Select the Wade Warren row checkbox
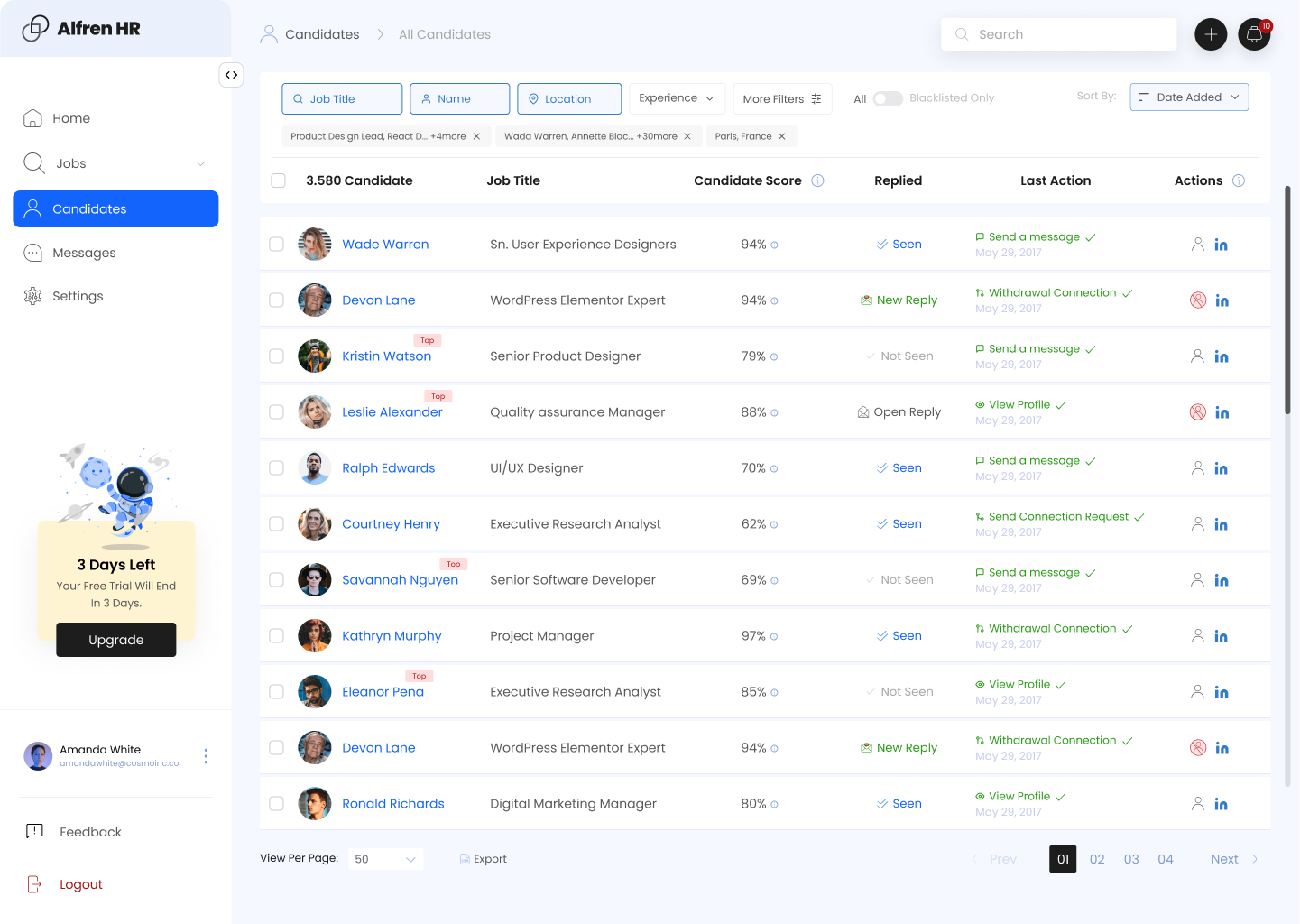Viewport: 1300px width, 924px height. 276,245
